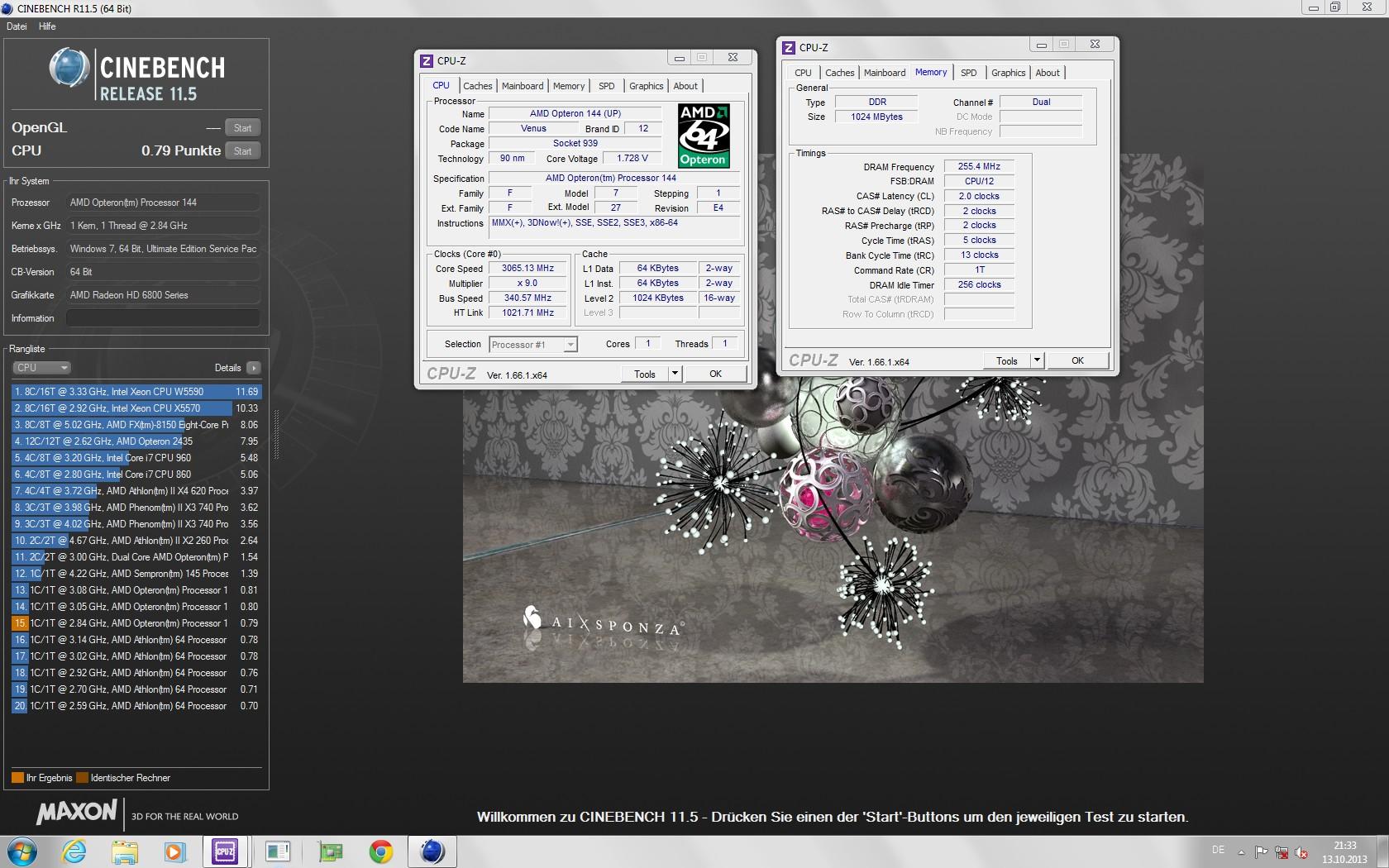Expand ranking Details arrow button
1389x868 pixels.
[253, 368]
